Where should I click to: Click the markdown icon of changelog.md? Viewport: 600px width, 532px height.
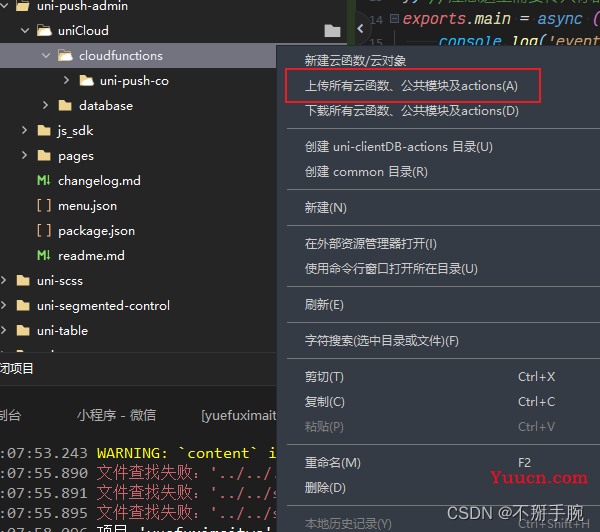tap(44, 180)
